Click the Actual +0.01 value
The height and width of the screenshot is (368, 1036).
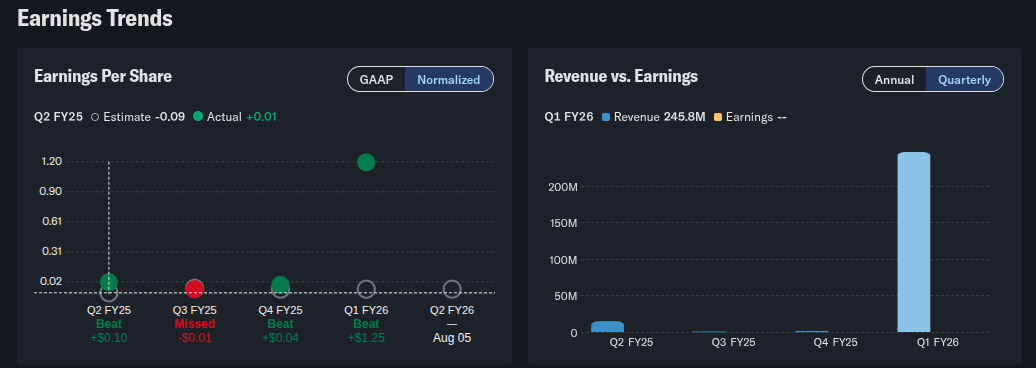point(261,117)
